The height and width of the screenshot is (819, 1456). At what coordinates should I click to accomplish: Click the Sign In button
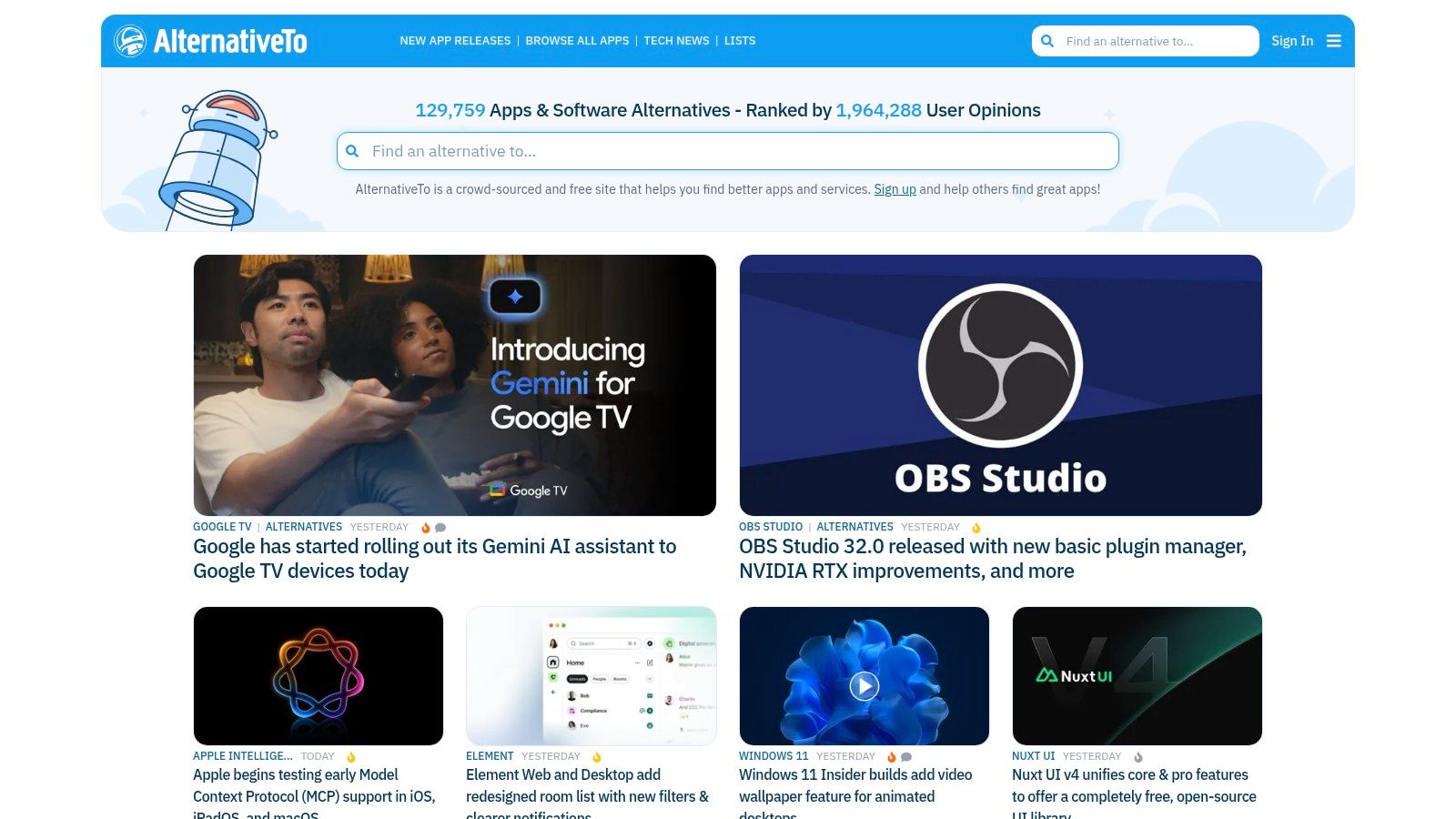tap(1292, 41)
